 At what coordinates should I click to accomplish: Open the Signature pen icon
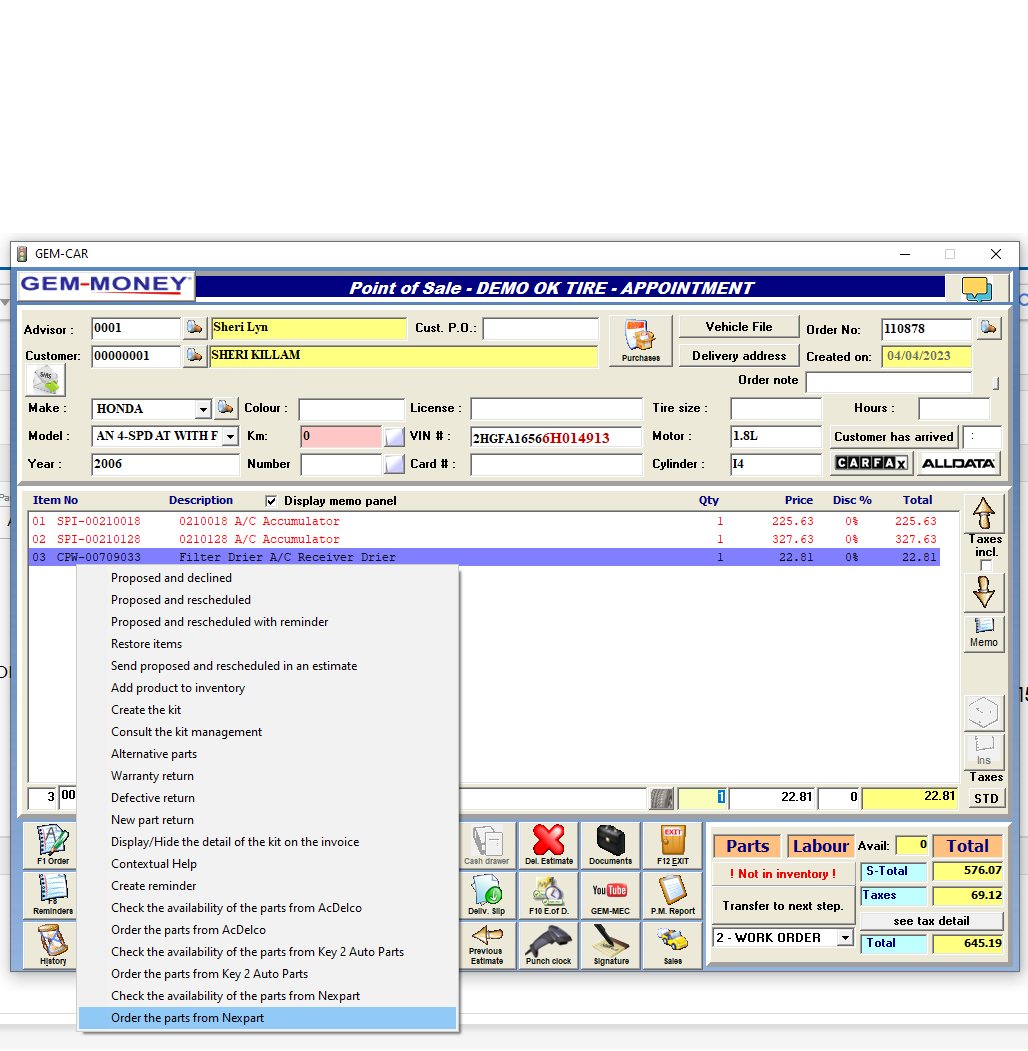tap(611, 944)
